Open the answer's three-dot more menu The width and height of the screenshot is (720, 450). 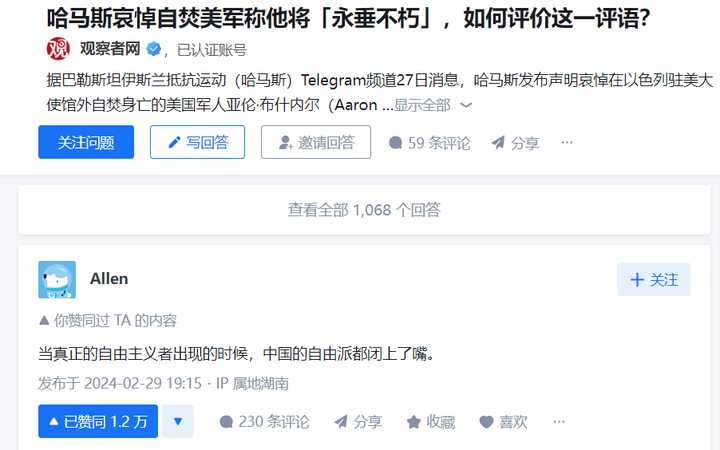coord(559,422)
